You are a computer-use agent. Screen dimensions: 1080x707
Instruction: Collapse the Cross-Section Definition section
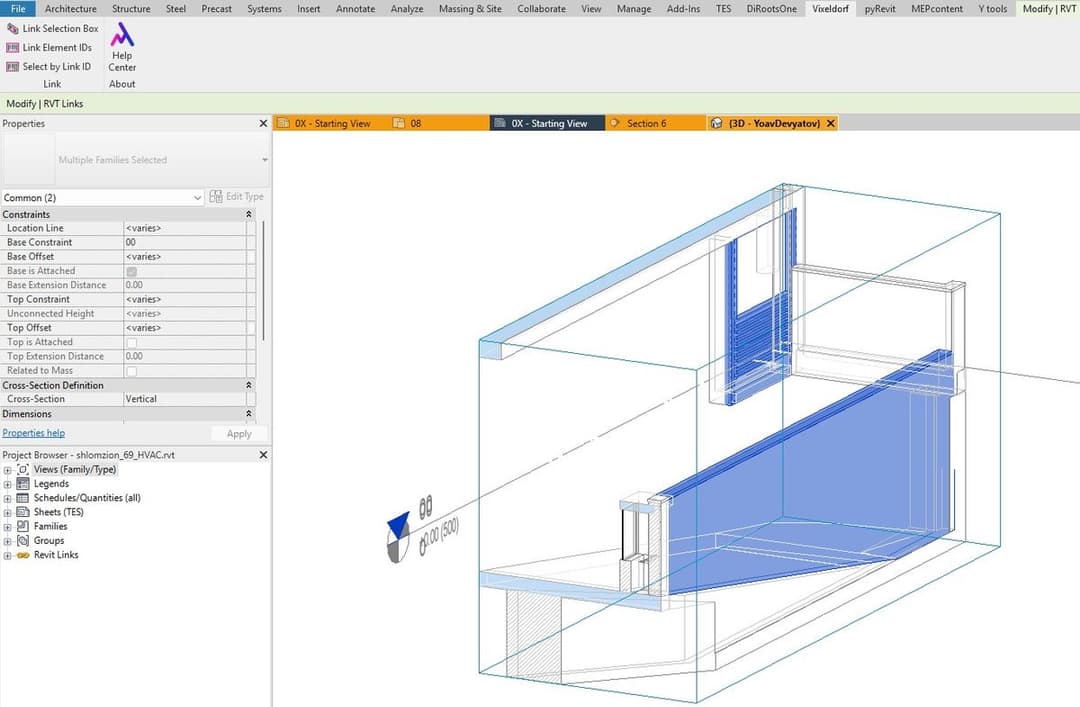pyautogui.click(x=249, y=385)
